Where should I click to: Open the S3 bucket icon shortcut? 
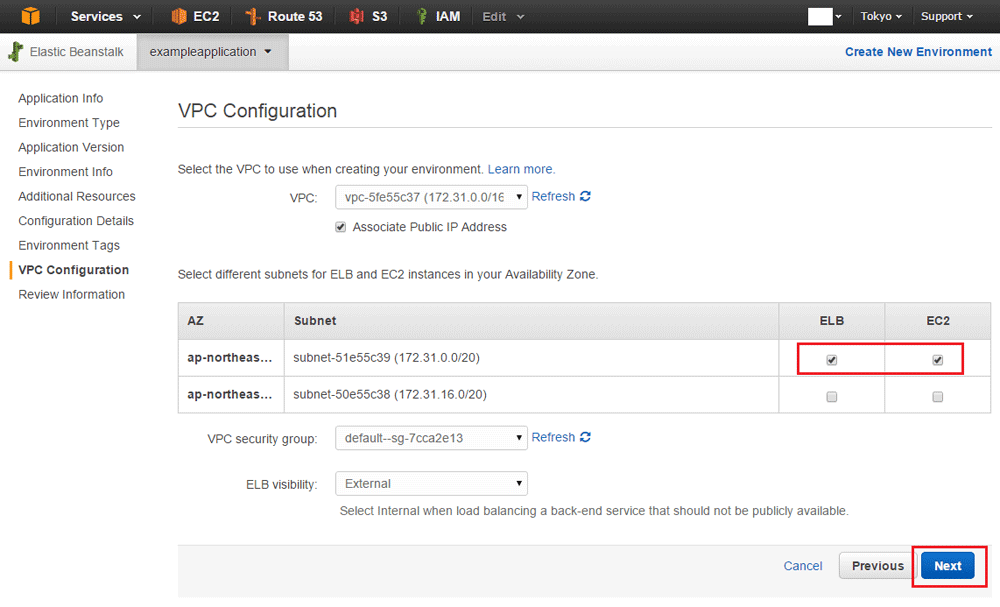coord(357,16)
